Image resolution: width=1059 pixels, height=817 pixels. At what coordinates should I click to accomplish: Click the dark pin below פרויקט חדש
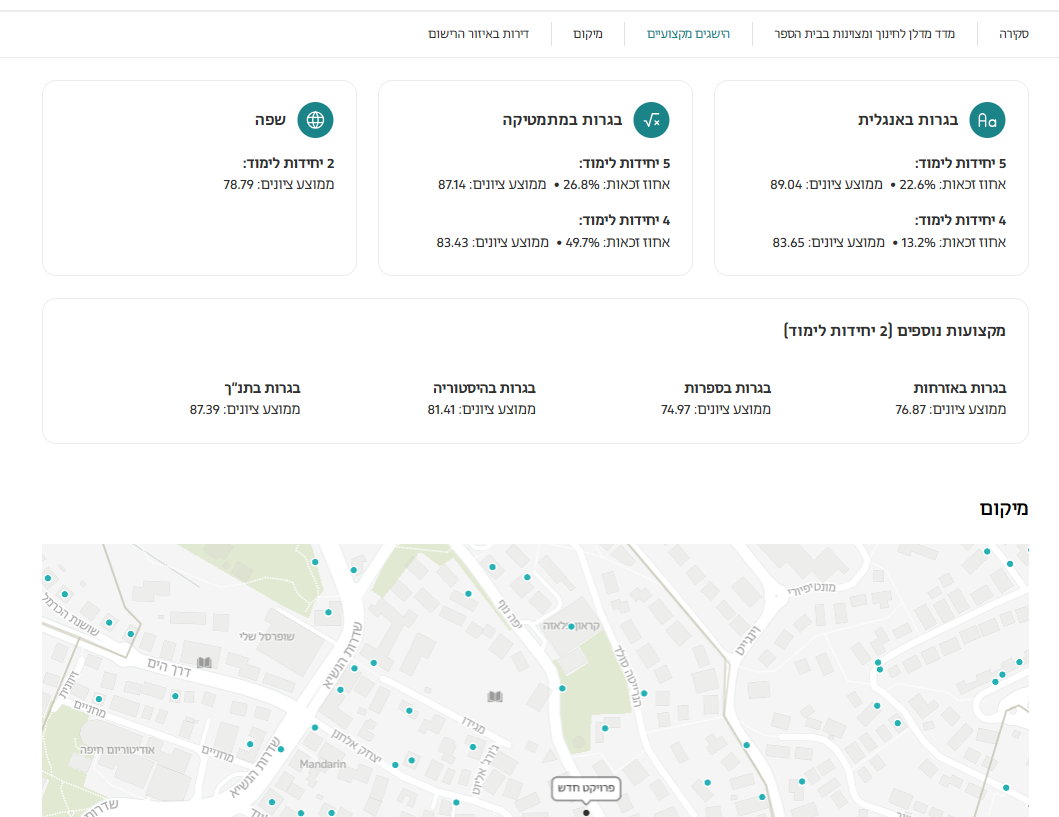586,812
